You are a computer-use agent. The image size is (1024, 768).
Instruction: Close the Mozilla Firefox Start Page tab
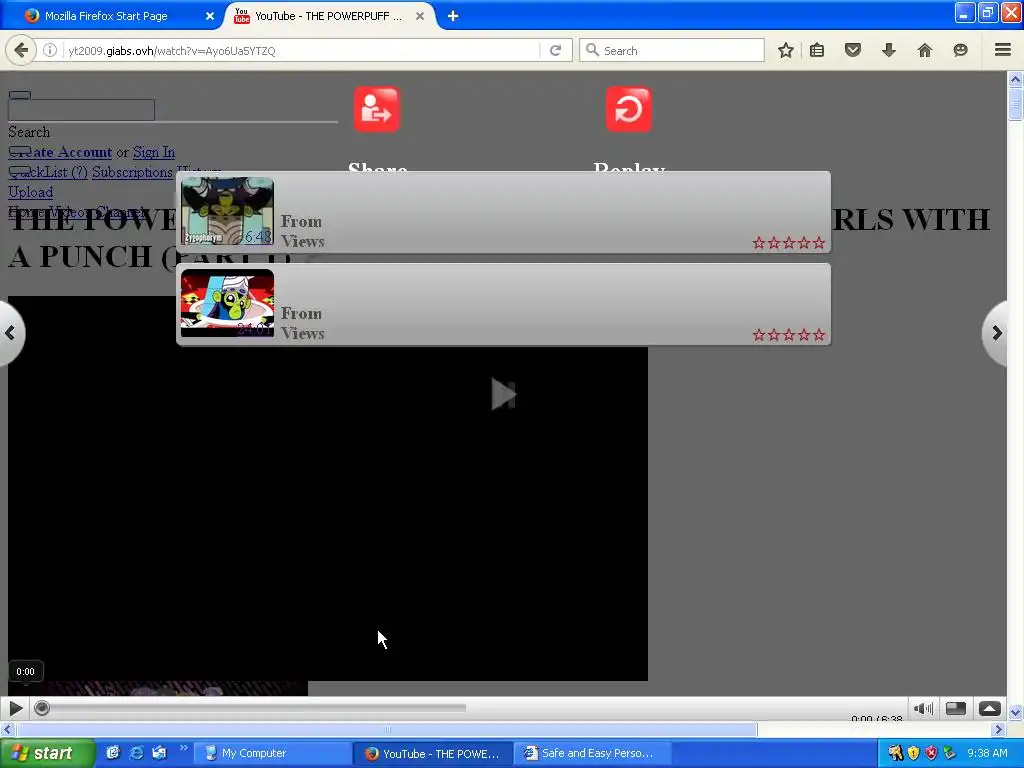210,16
